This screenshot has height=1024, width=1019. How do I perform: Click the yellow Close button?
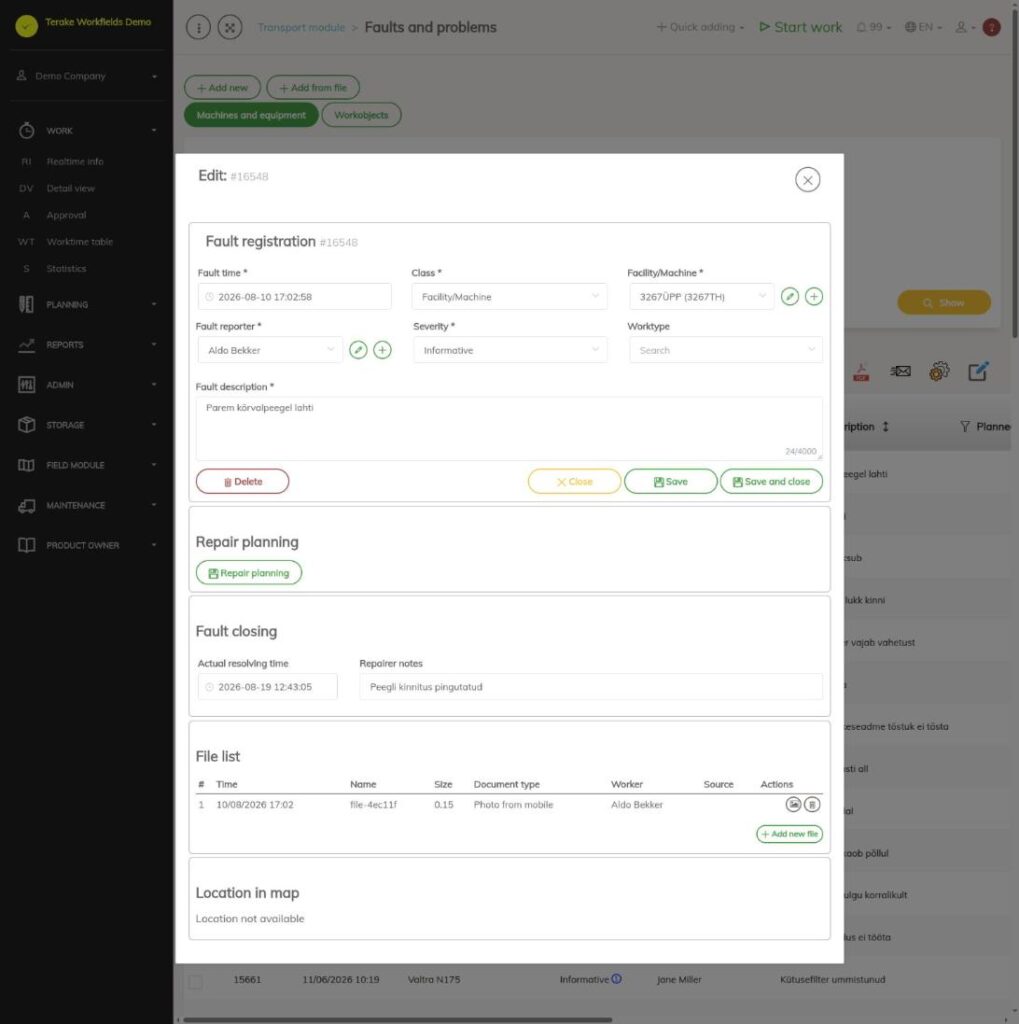click(x=574, y=481)
